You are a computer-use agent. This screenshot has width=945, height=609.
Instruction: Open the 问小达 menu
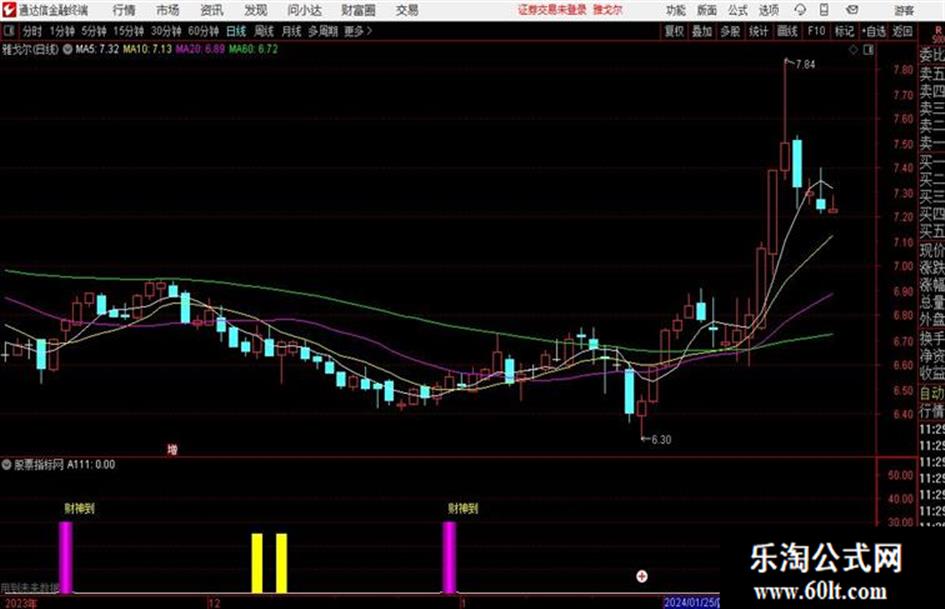coord(304,10)
